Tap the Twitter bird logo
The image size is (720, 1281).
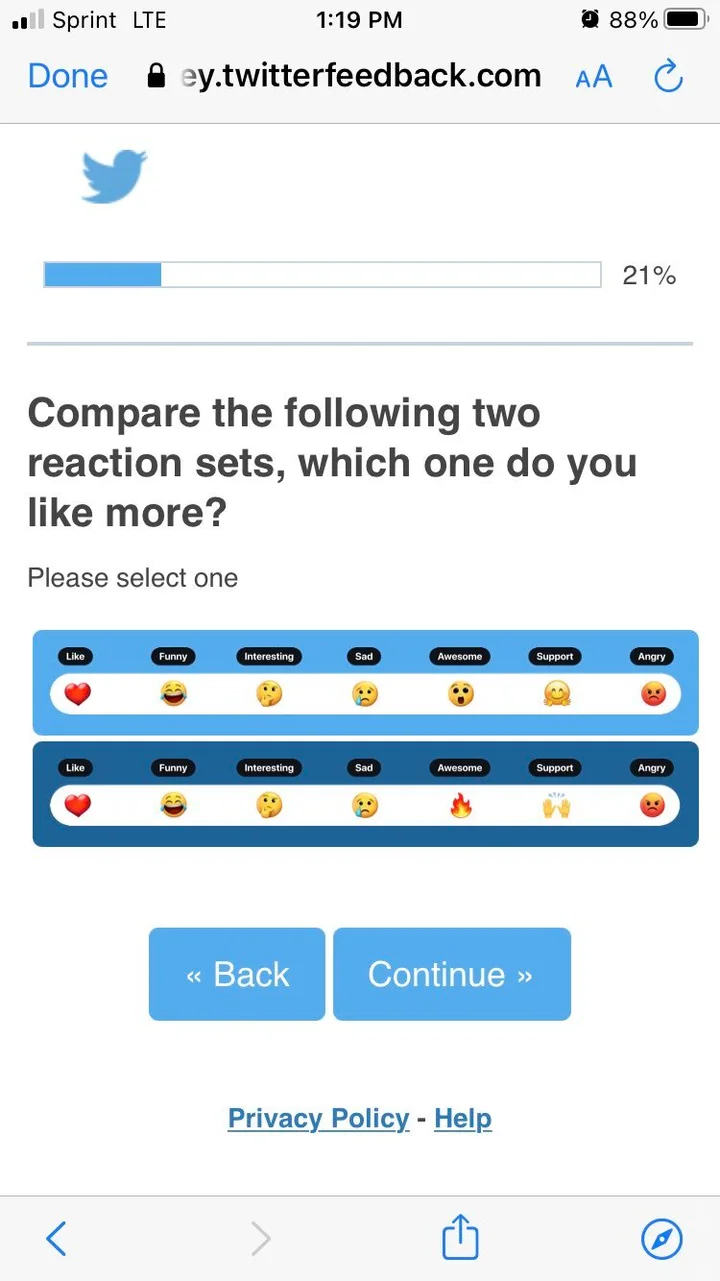(113, 177)
